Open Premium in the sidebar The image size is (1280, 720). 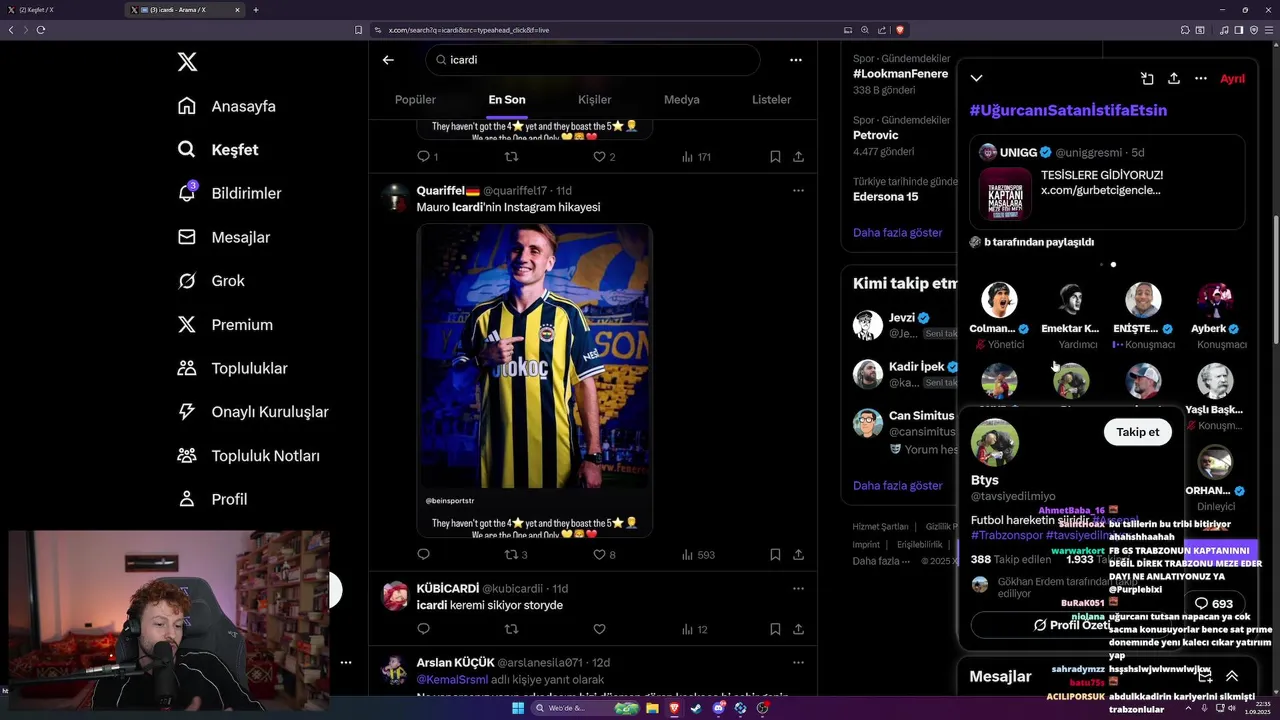(225, 325)
